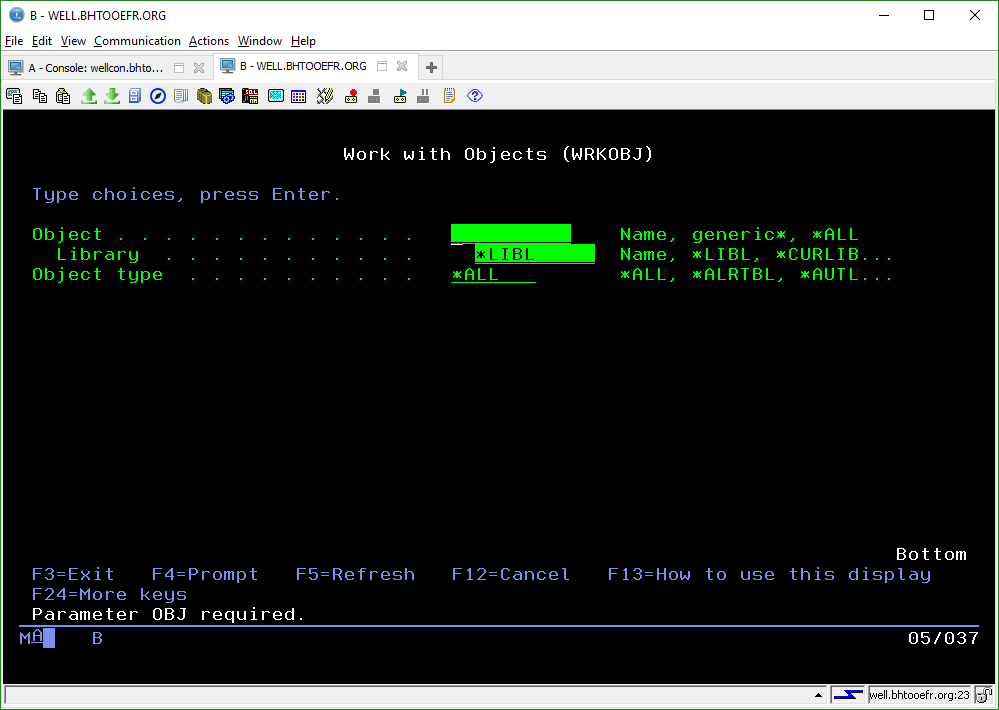Close the B - WELL.BHTOOEFR.ORG tab

(403, 66)
